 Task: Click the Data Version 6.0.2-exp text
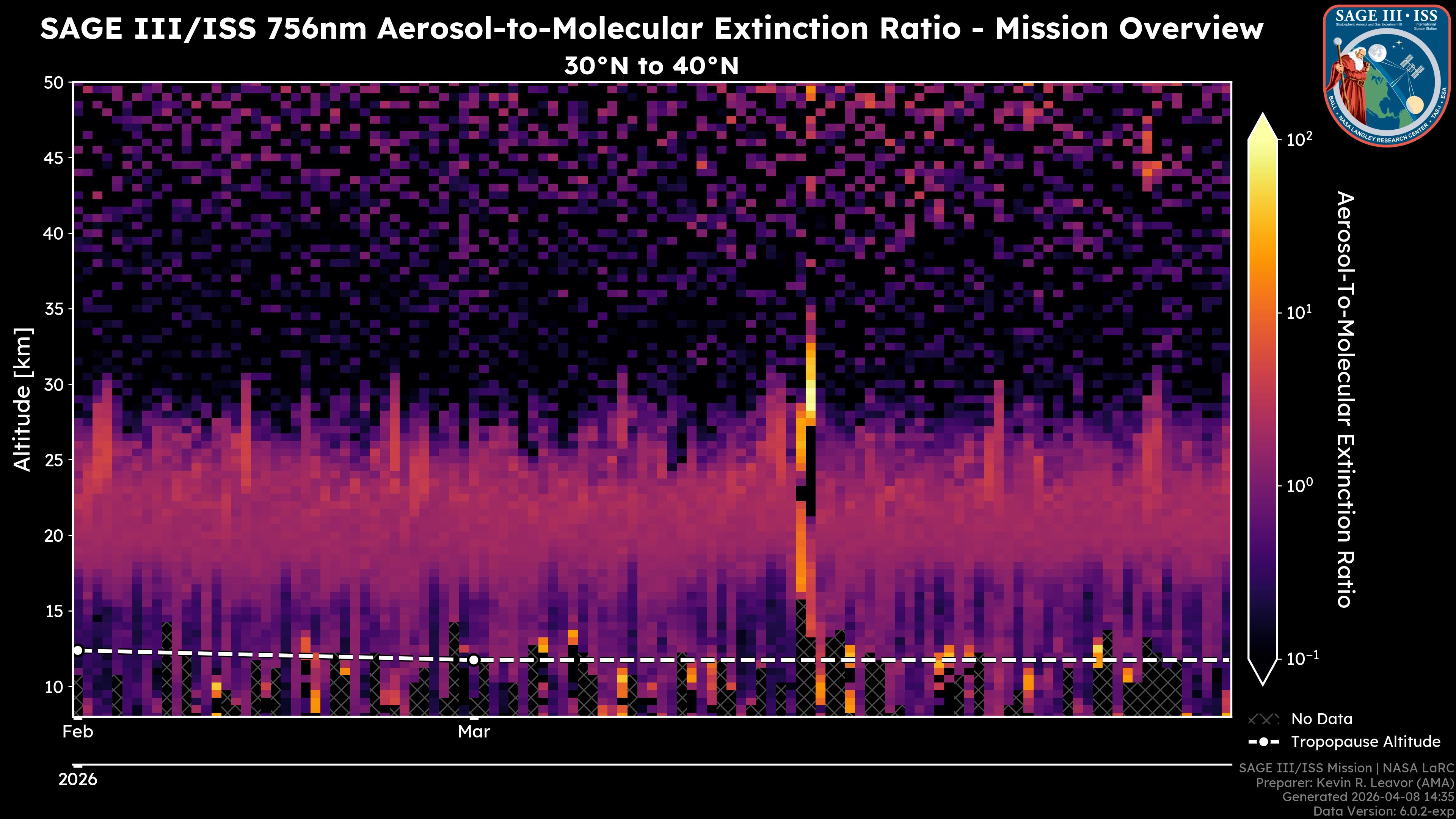tap(1384, 812)
